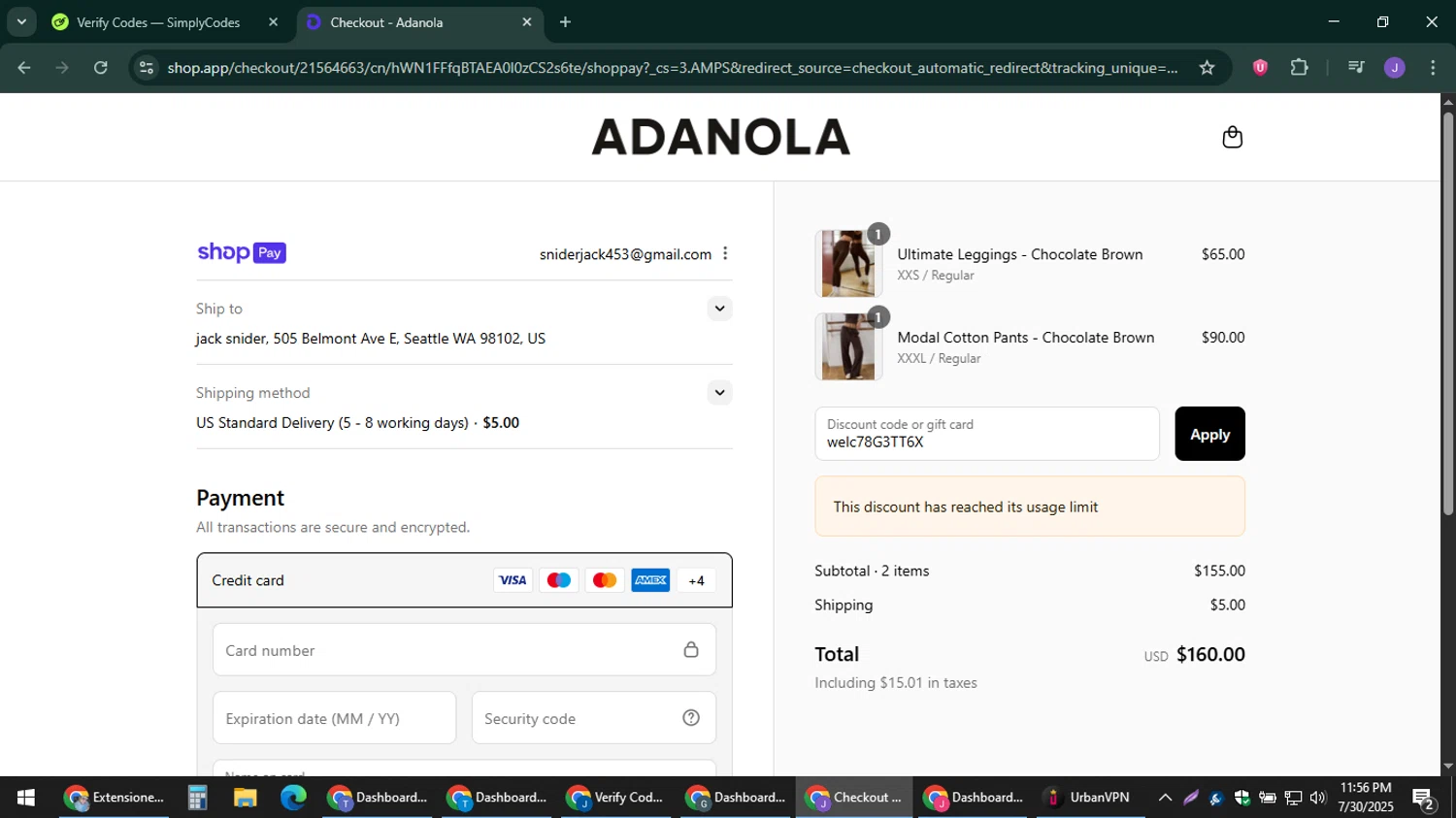Open the Calculator taskbar app
This screenshot has height=818, width=1456.
(x=197, y=798)
